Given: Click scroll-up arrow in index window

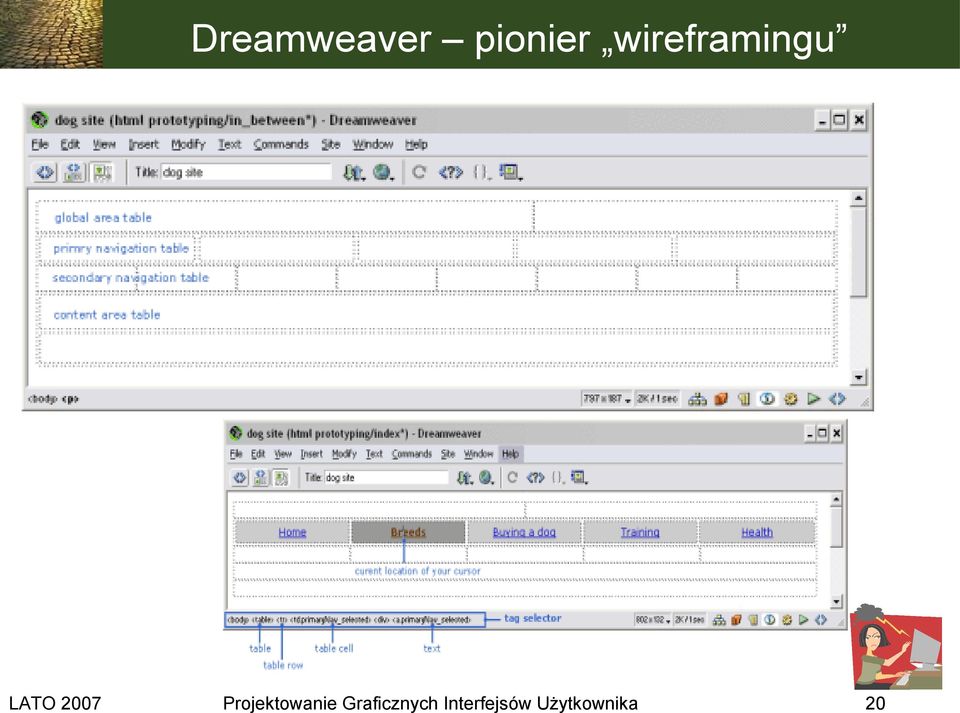Looking at the screenshot, I should pos(836,500).
